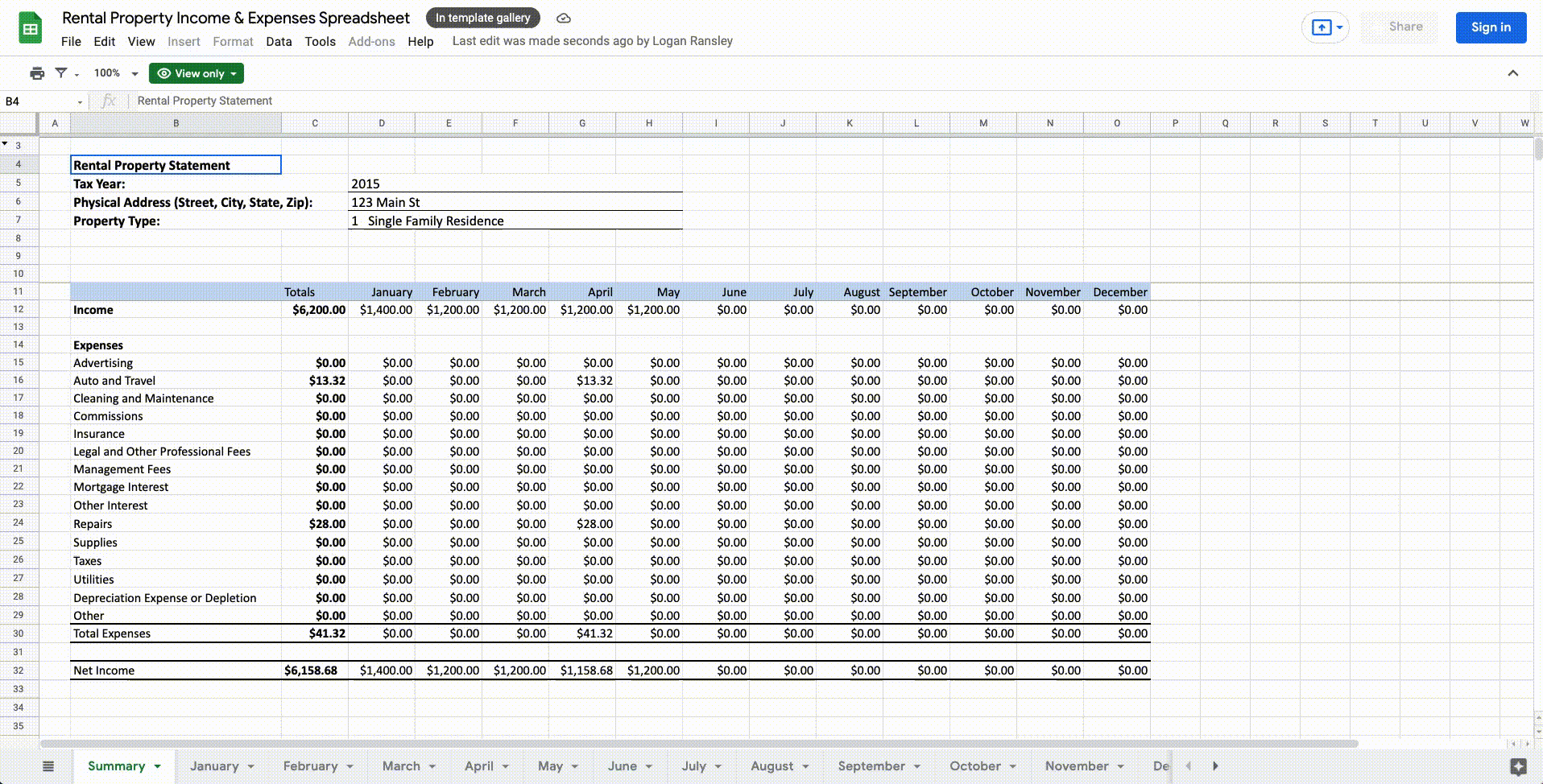Move the sheet tabs left with the arrow

click(x=1189, y=766)
